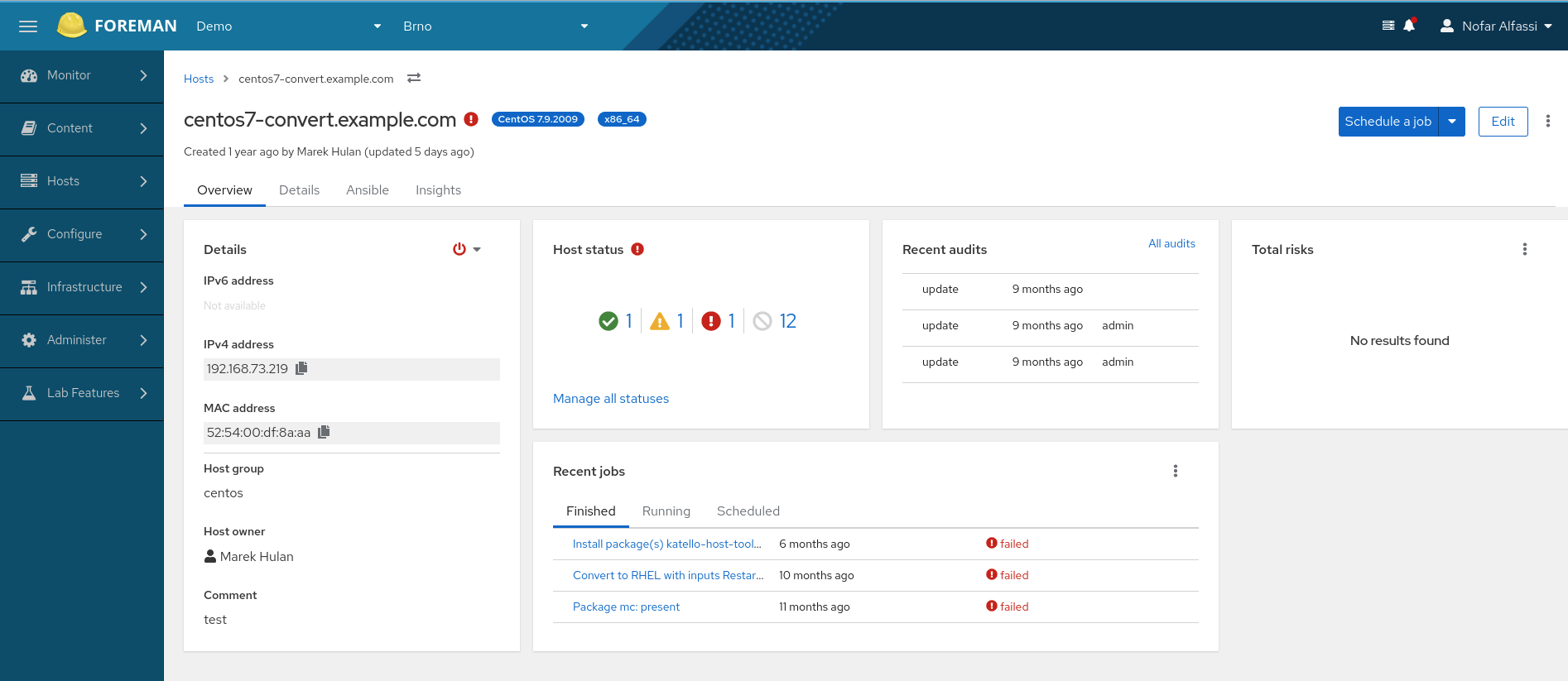Click the 192.168.73.219 address text
Viewport: 1568px width, 681px height.
(248, 368)
